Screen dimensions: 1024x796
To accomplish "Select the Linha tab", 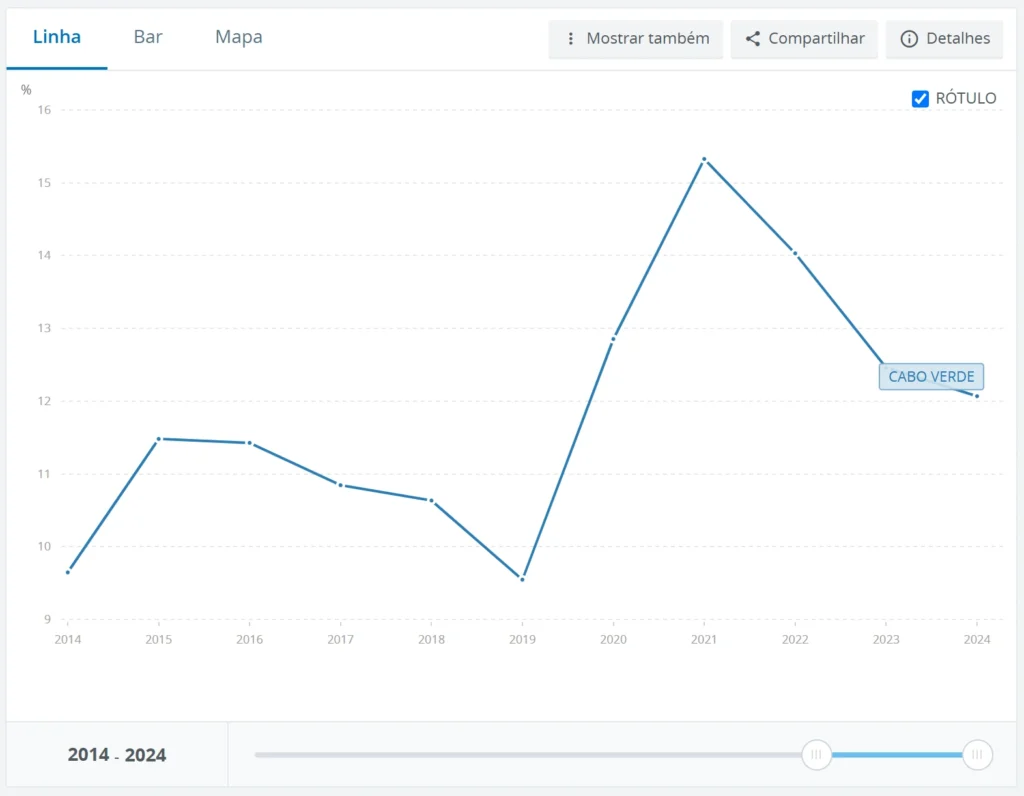I will click(57, 36).
